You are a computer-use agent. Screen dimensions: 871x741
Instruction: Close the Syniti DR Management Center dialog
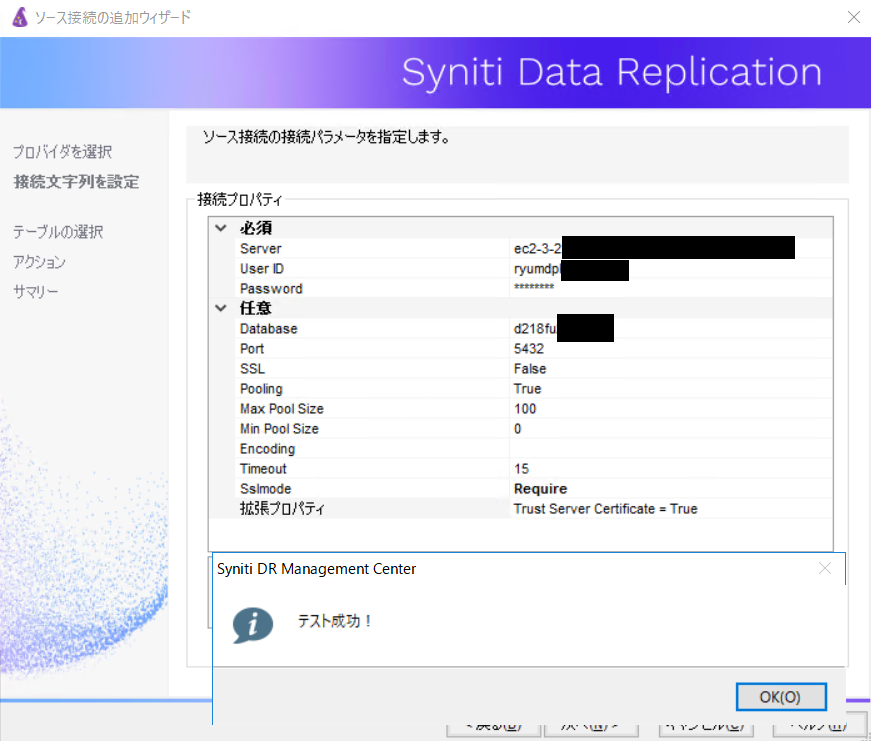[x=824, y=569]
